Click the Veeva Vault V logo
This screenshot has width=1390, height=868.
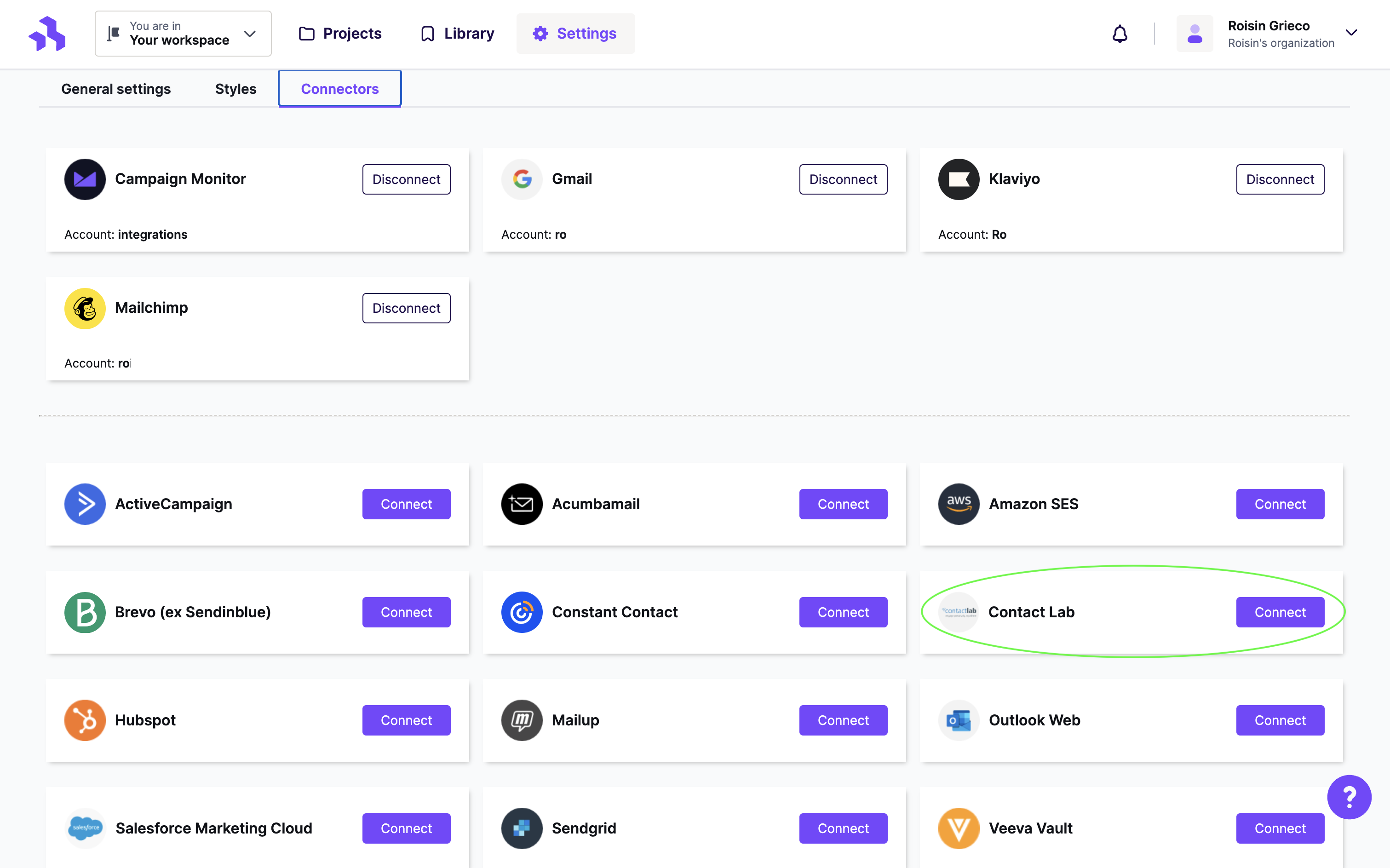(959, 828)
